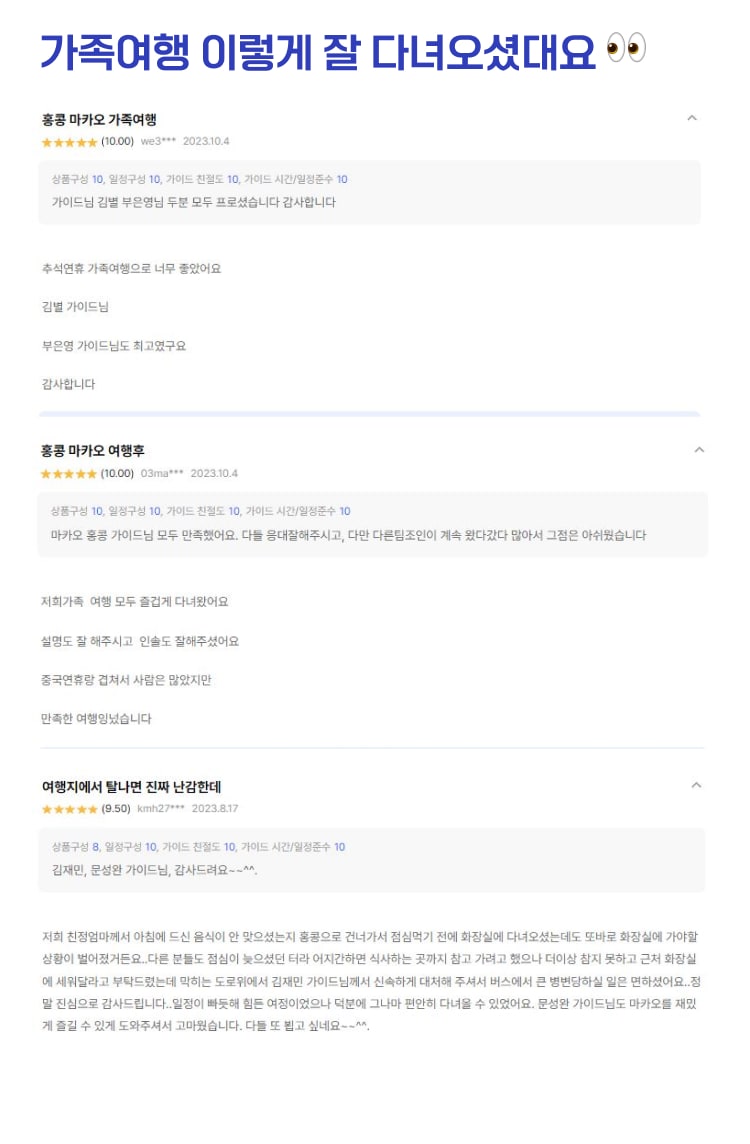
Task: Collapse the 홍콩 마카오 여행후 review
Action: (x=699, y=450)
